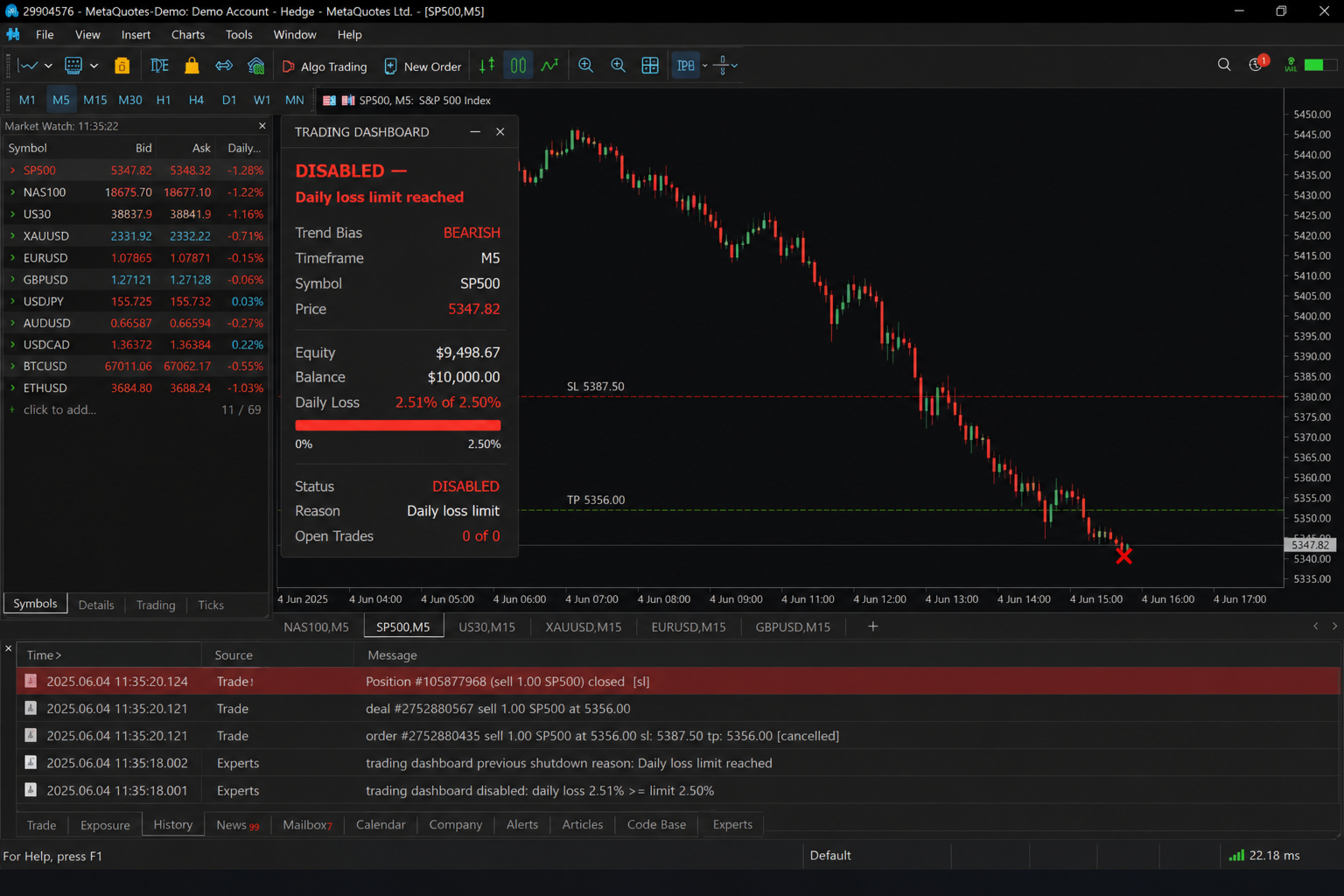
Task: Open the notifications icon with red badge
Action: coord(1257,64)
